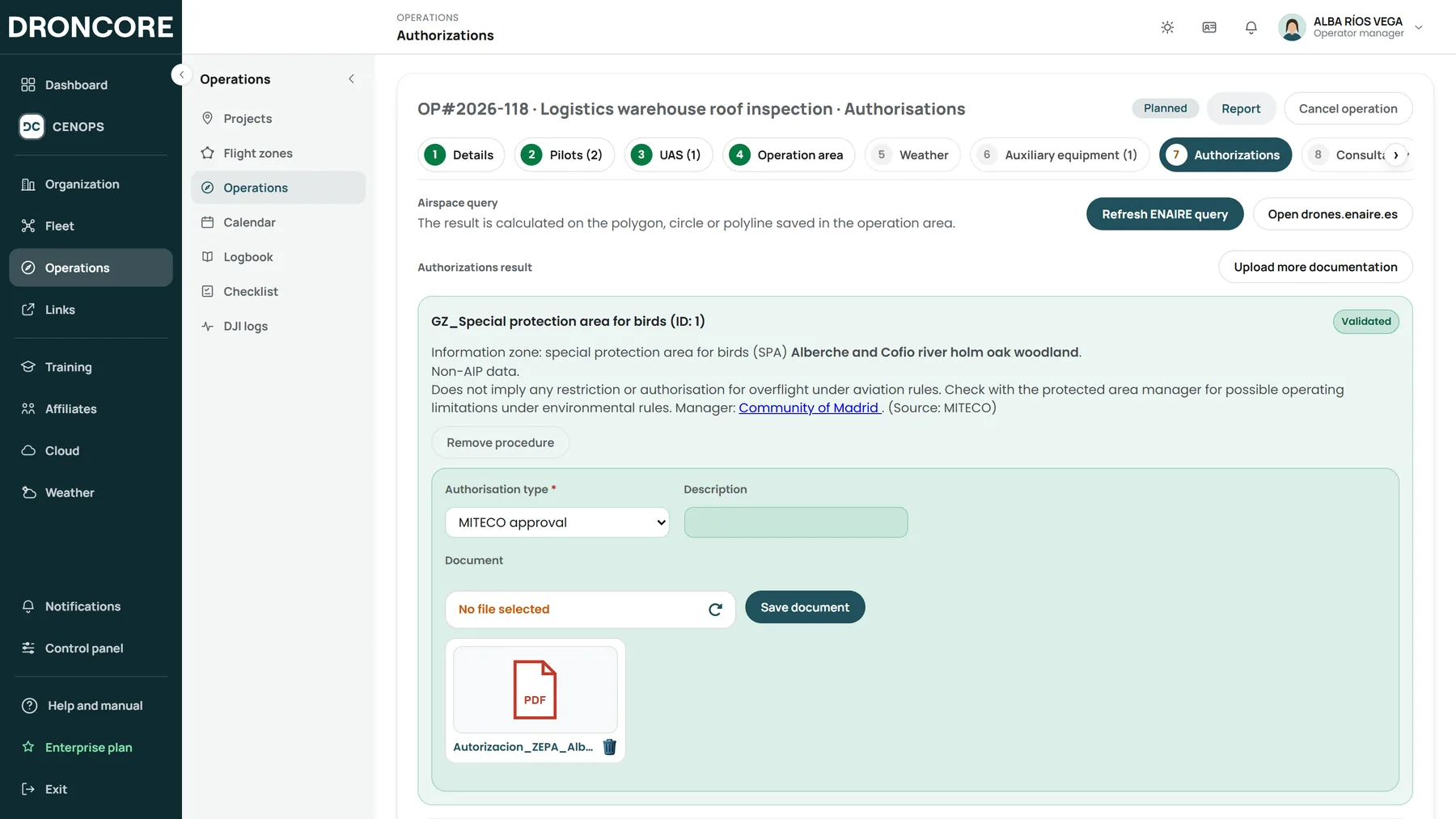Open the Logbook submenu item

click(x=278, y=257)
